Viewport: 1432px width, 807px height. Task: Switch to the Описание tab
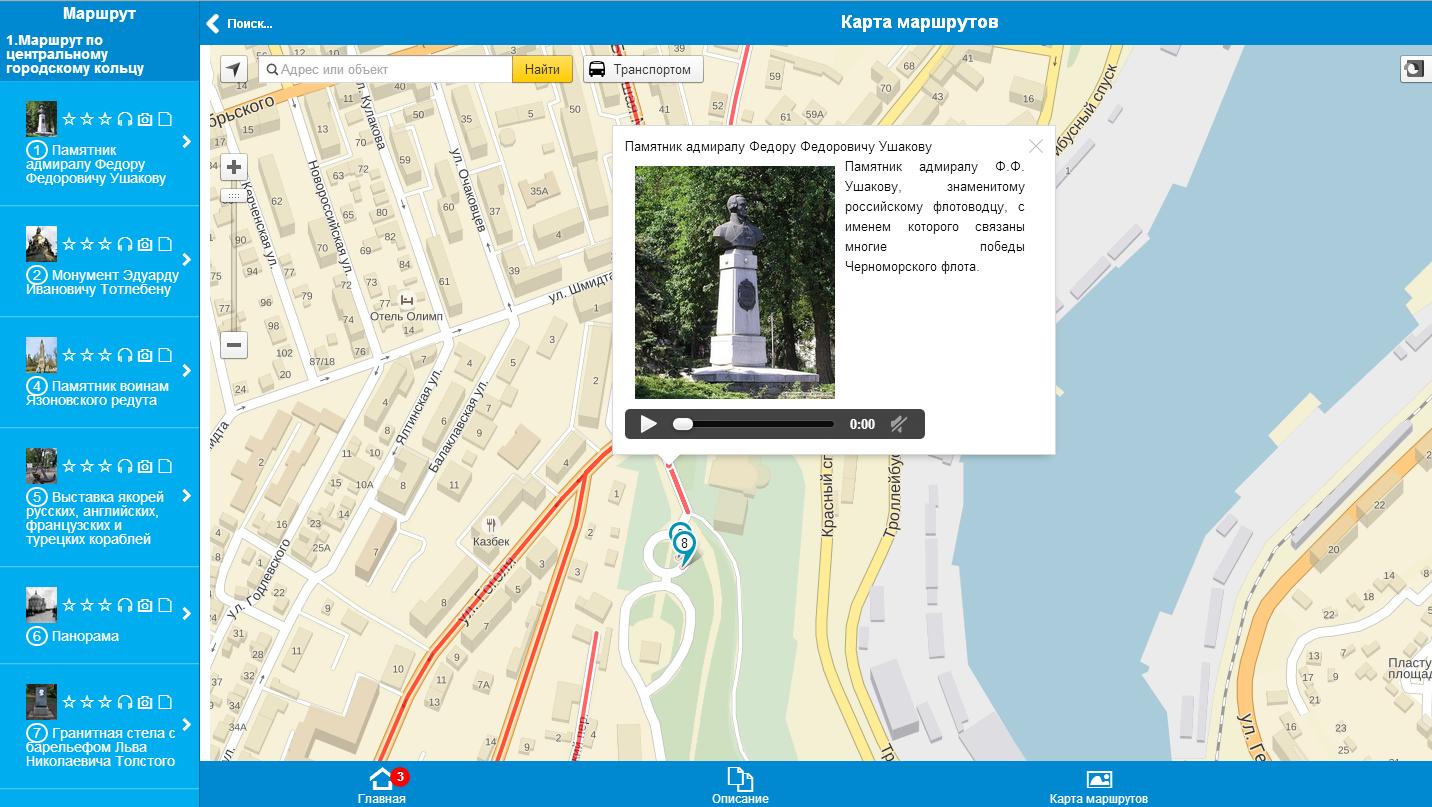pyautogui.click(x=740, y=785)
